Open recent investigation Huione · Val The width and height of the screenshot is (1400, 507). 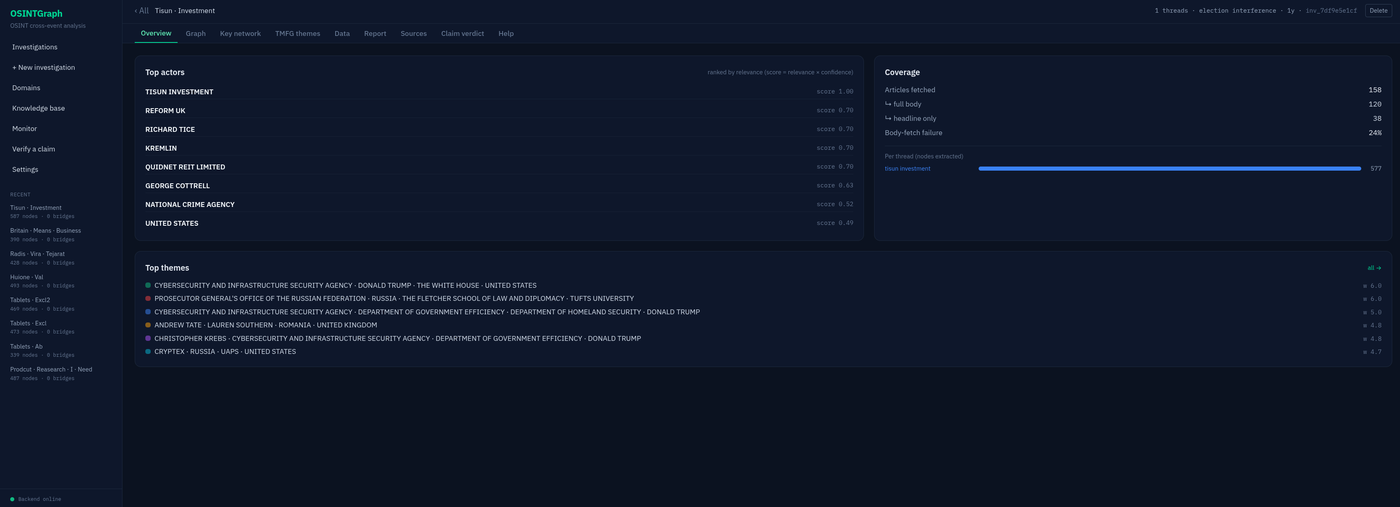[61, 280]
